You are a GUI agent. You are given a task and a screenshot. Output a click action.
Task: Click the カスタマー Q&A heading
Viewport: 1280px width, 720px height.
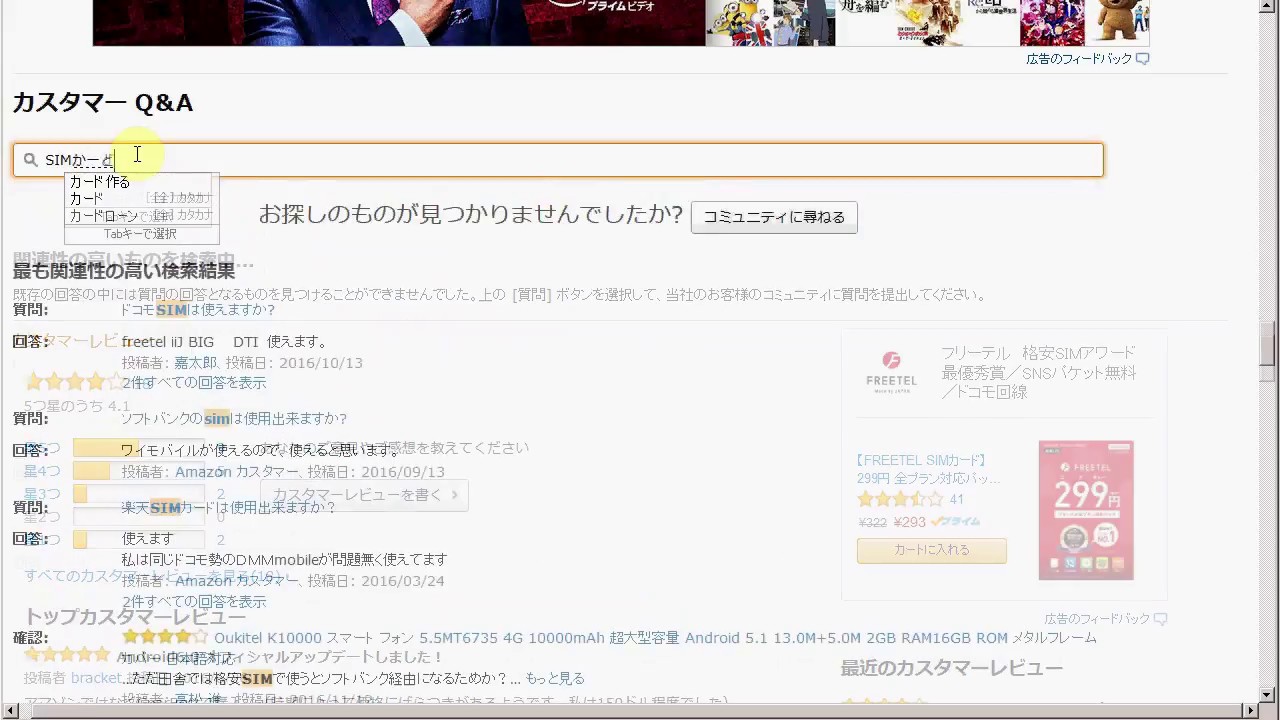(x=103, y=103)
